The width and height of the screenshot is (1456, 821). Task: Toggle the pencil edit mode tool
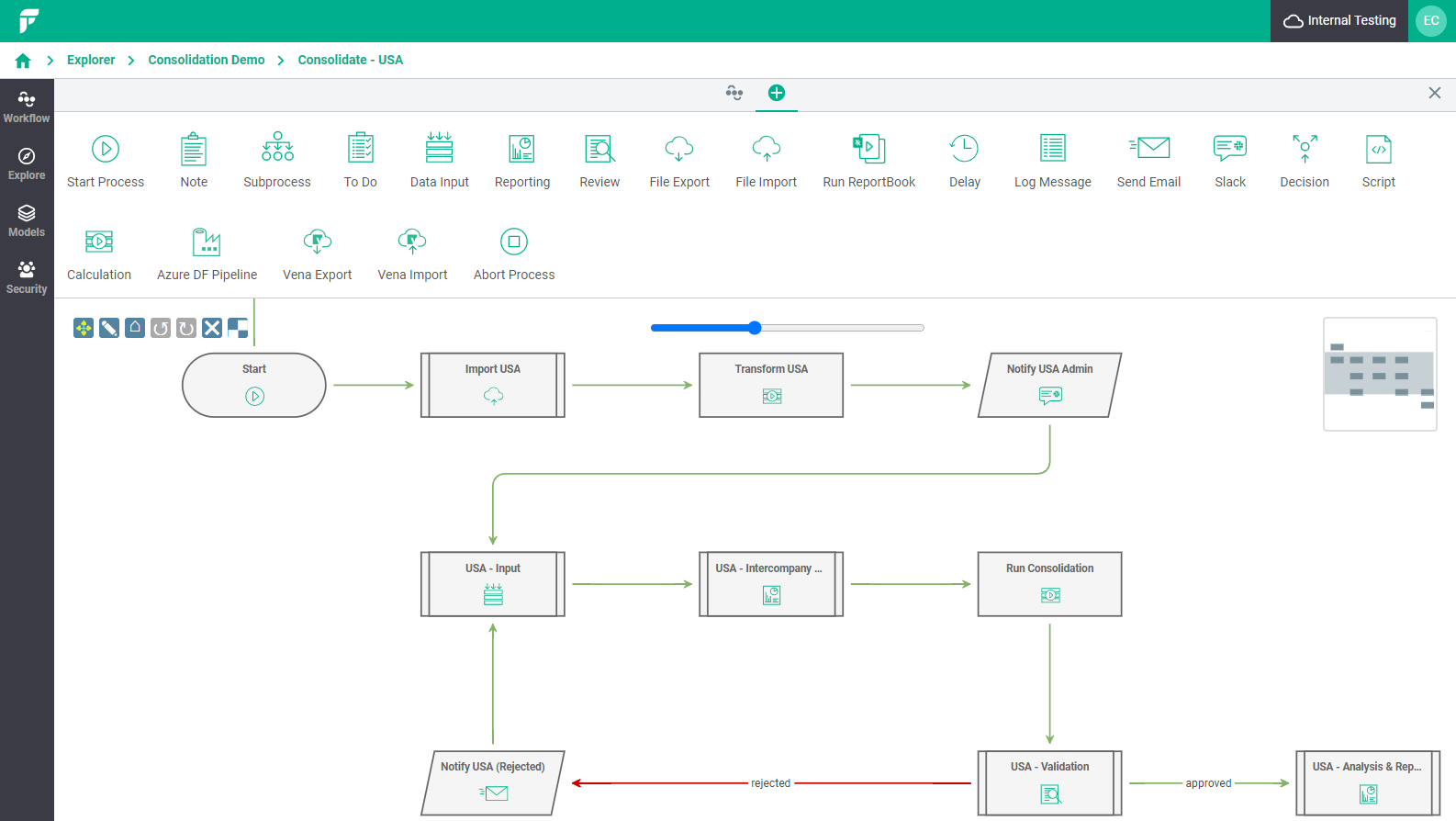pos(109,328)
